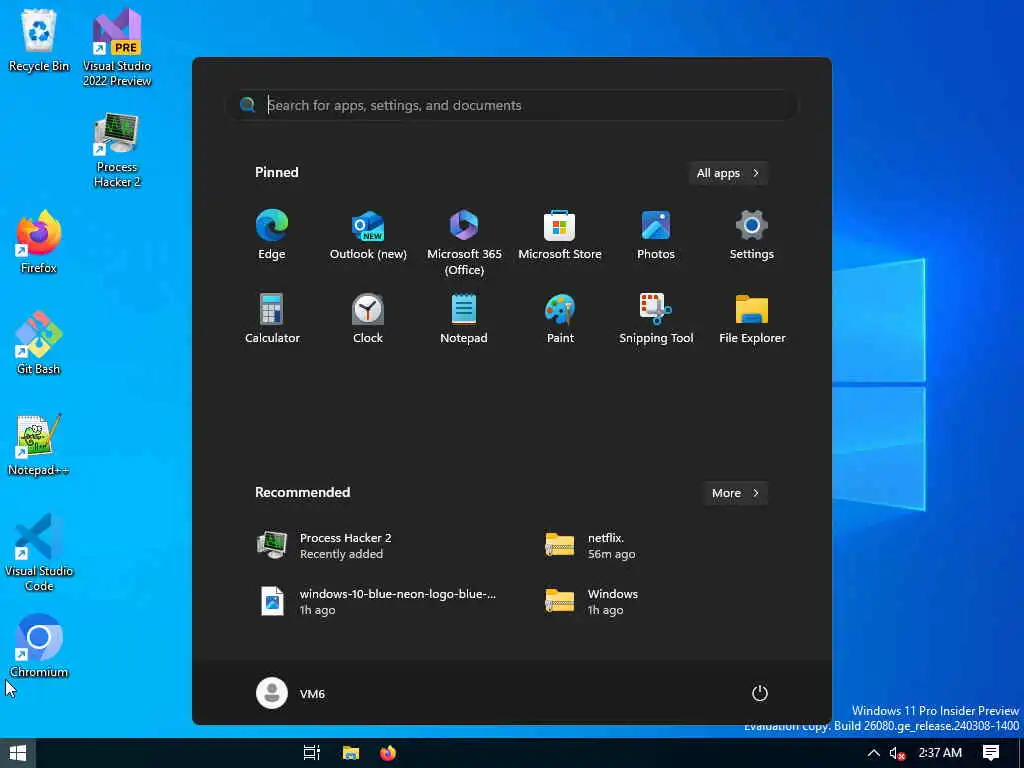Select the Git Bash desktop shortcut
The image size is (1024, 768).
39,343
